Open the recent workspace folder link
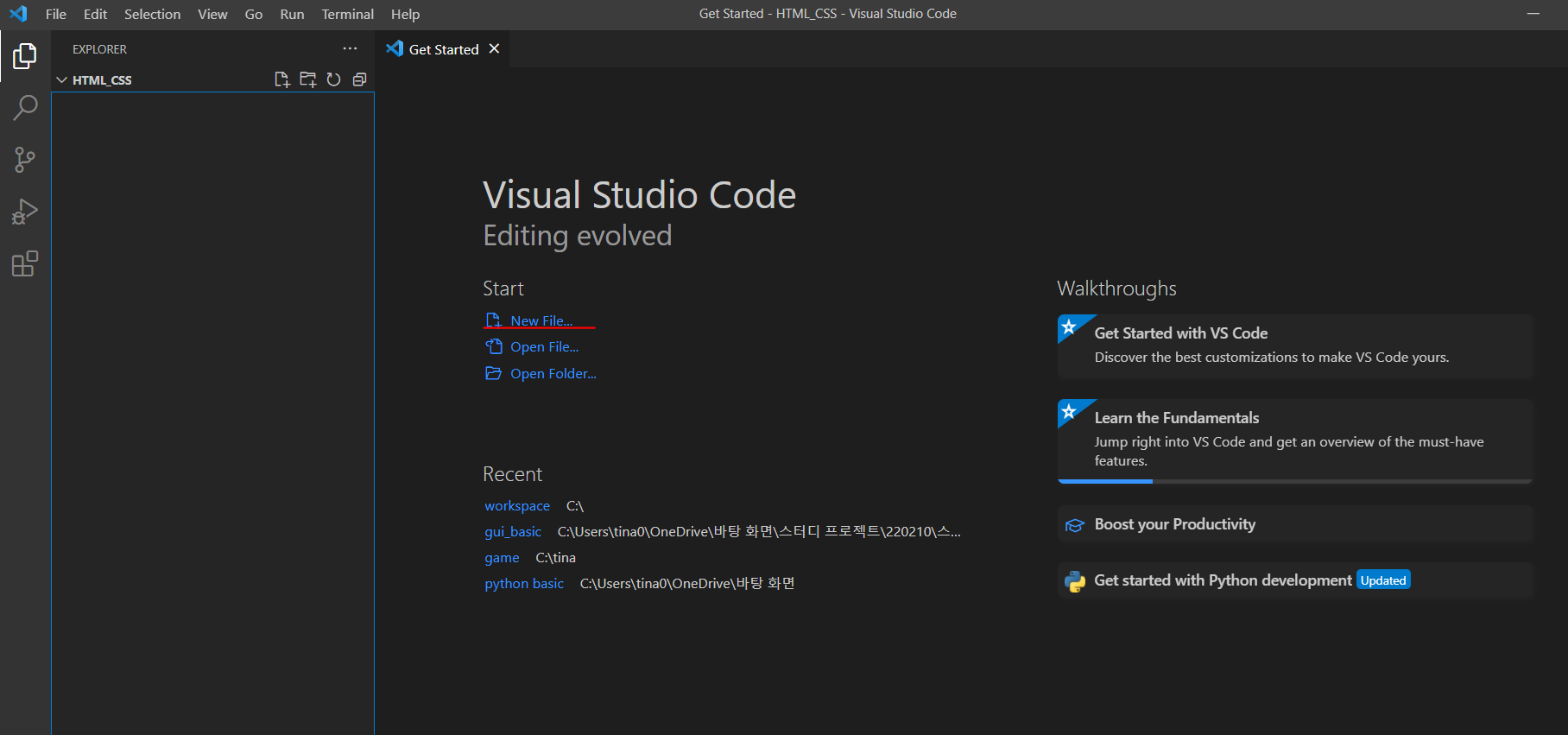The width and height of the screenshot is (1568, 735). coord(517,505)
